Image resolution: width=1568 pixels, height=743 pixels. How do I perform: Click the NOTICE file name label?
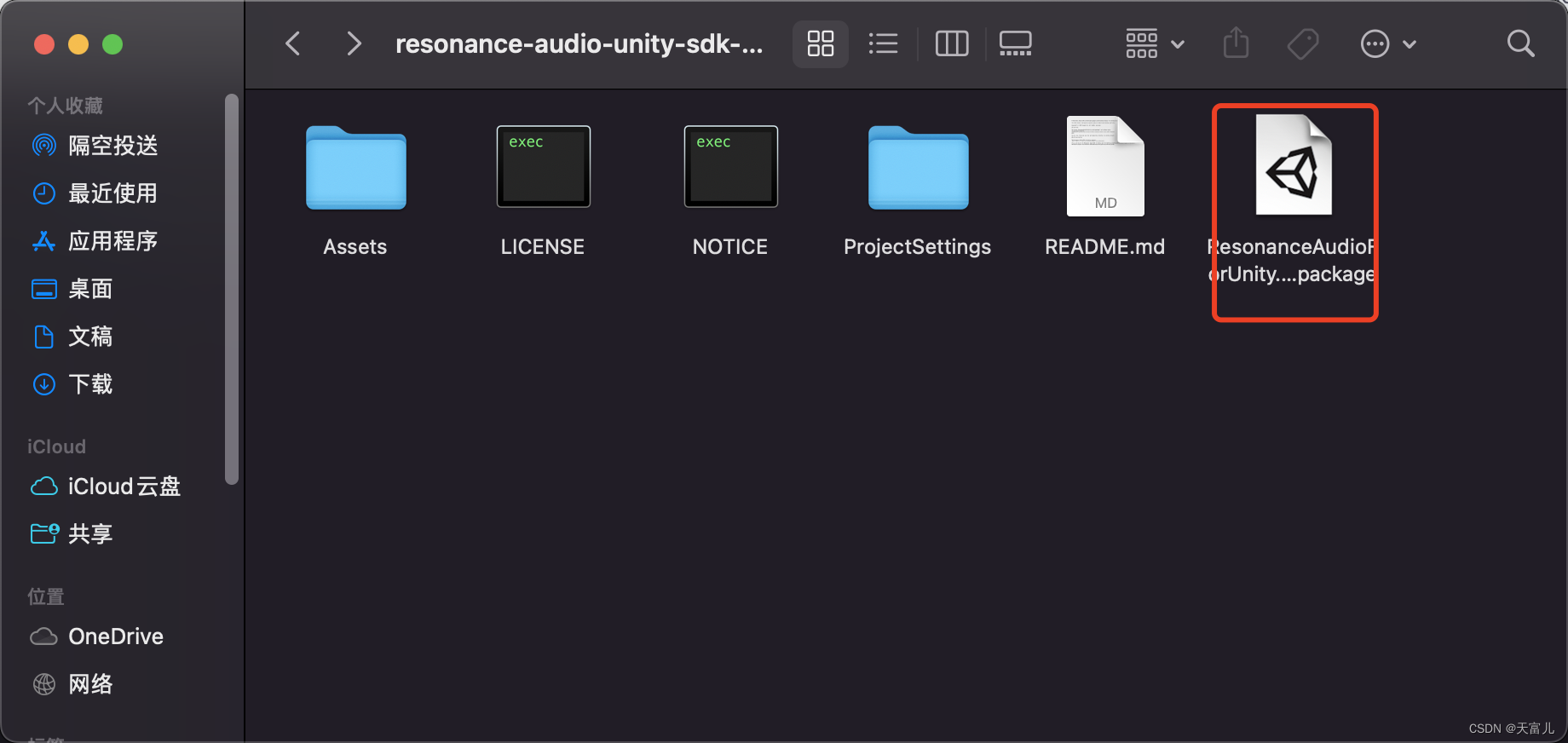click(730, 247)
